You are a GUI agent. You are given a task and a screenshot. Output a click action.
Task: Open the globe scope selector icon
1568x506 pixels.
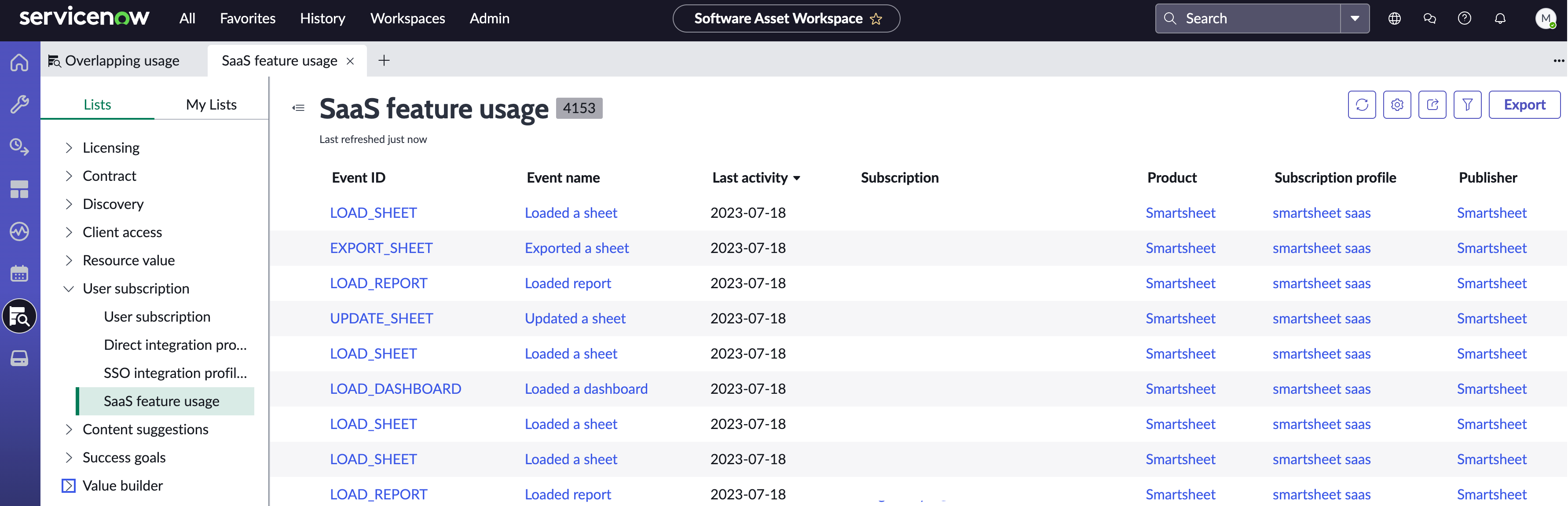click(1395, 18)
